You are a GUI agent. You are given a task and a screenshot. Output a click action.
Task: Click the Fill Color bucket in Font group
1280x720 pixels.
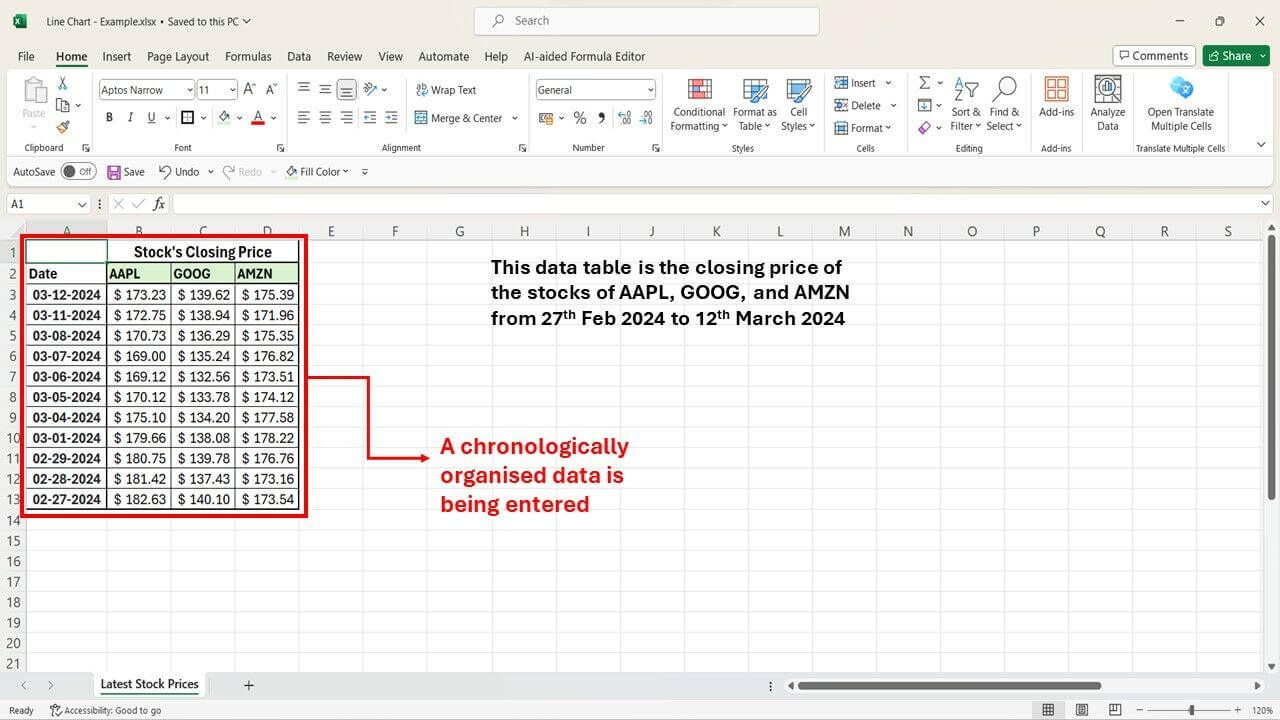click(224, 118)
